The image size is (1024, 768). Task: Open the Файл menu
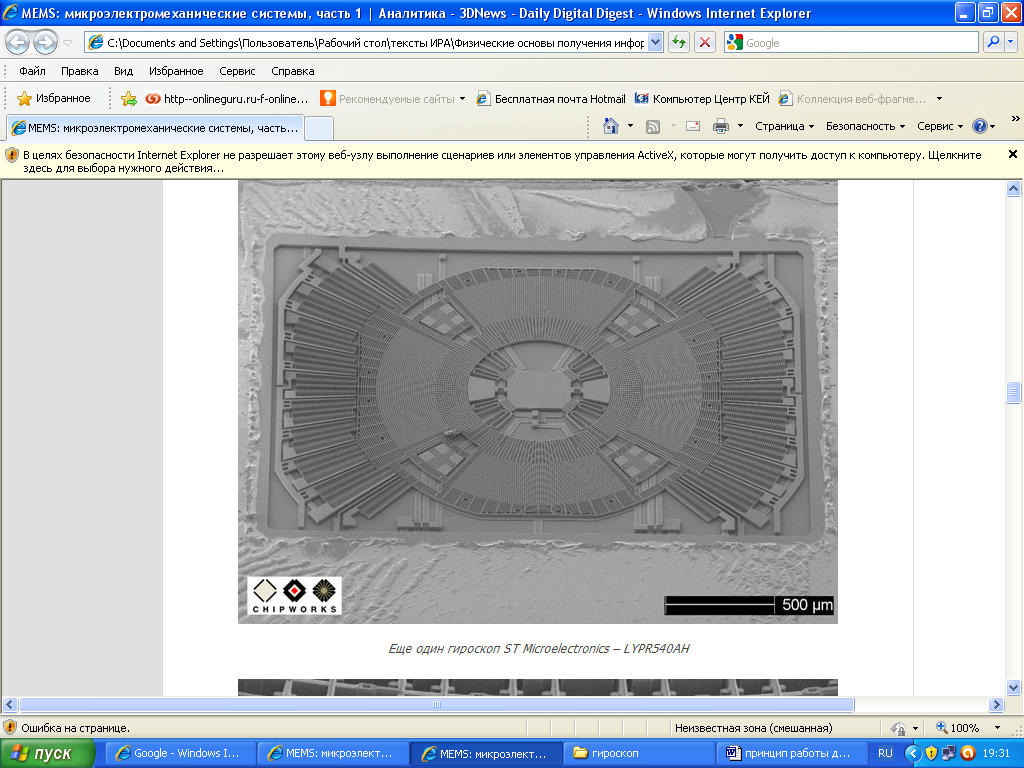(x=32, y=71)
